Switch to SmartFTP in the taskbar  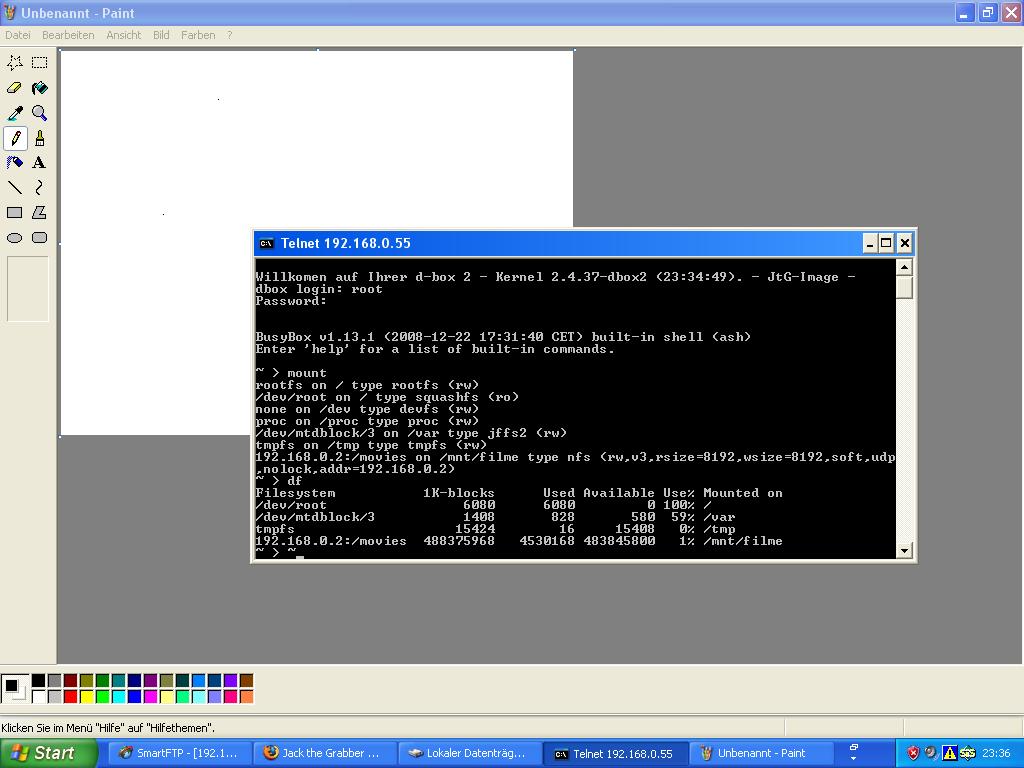click(179, 753)
